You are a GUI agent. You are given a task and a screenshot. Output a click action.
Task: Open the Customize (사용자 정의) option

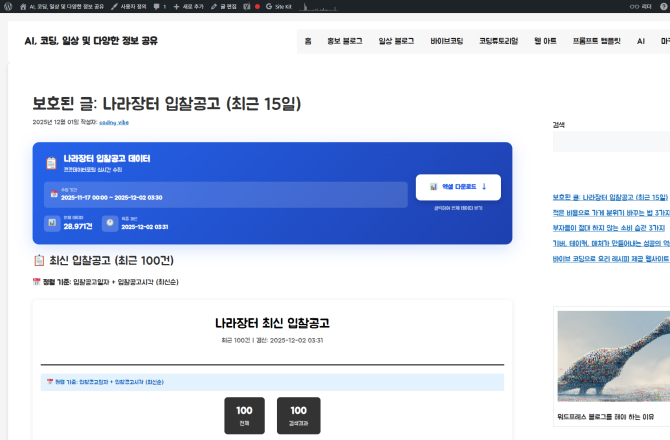pos(128,6)
